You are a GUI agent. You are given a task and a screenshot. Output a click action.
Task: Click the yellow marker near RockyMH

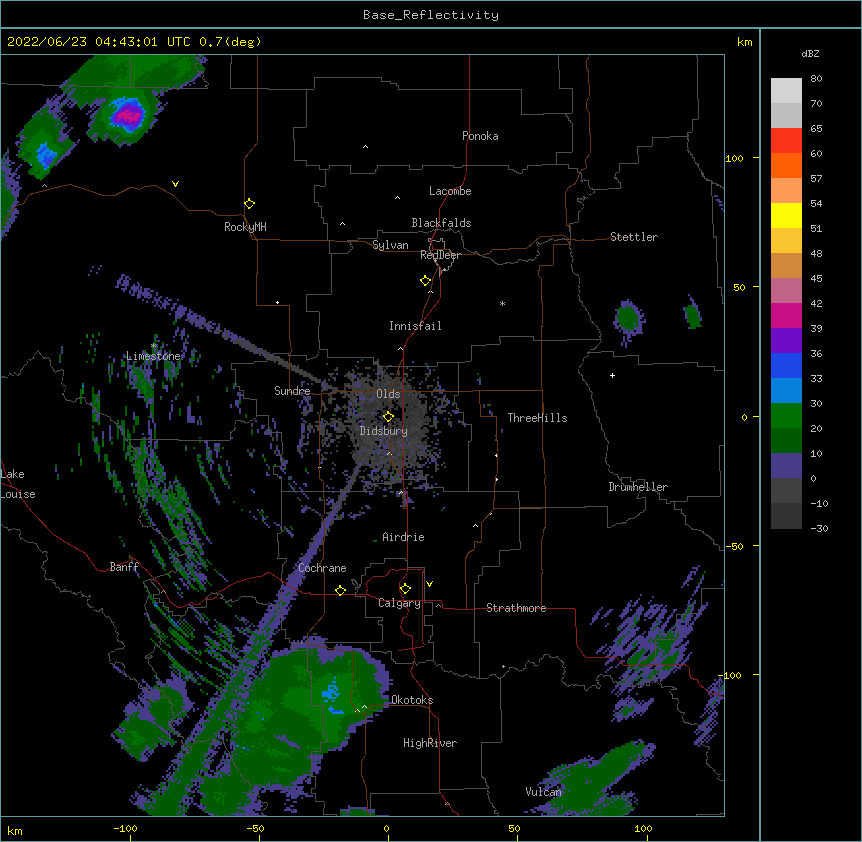coord(250,204)
